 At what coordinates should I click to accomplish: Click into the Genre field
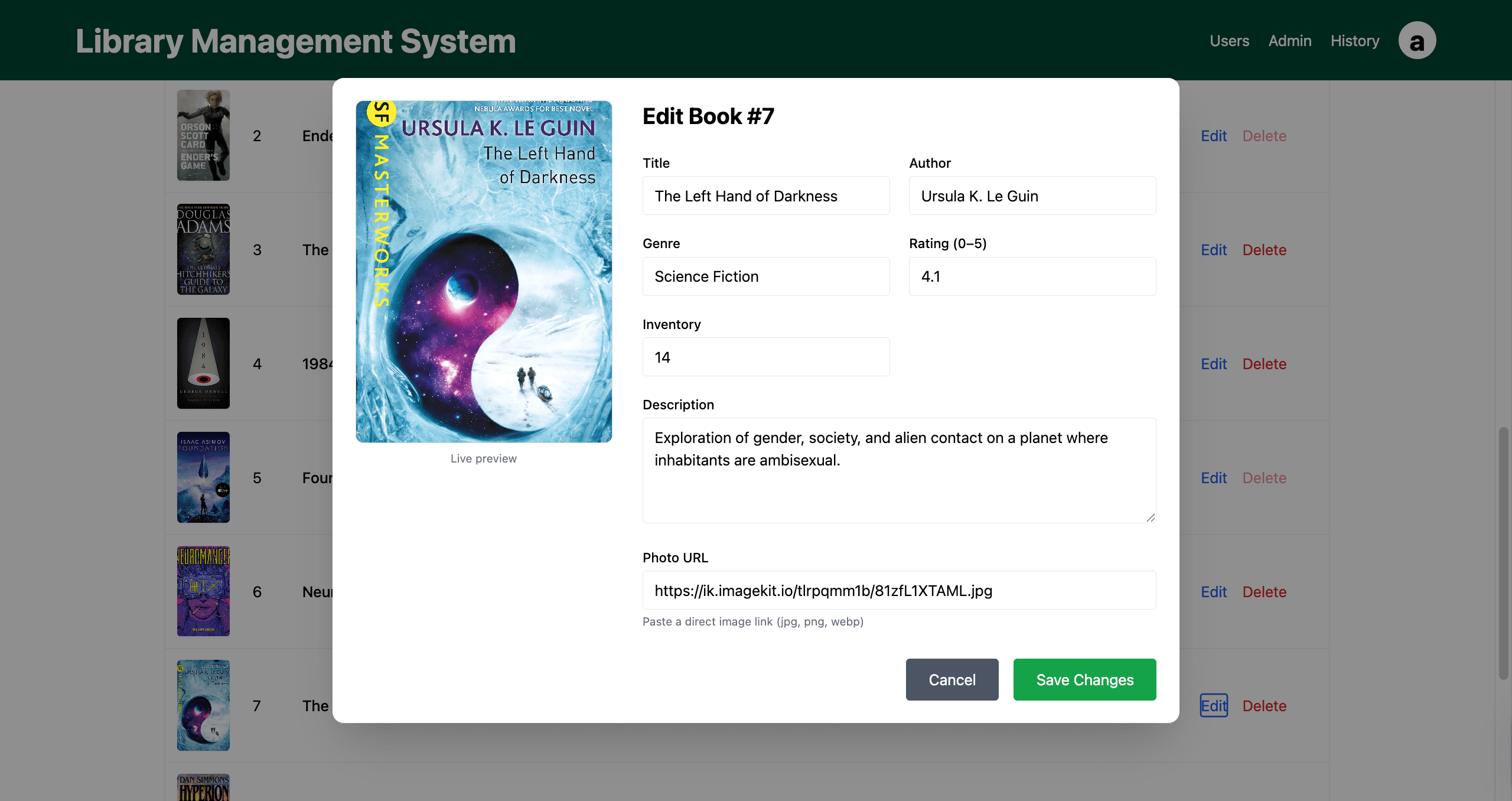(766, 276)
